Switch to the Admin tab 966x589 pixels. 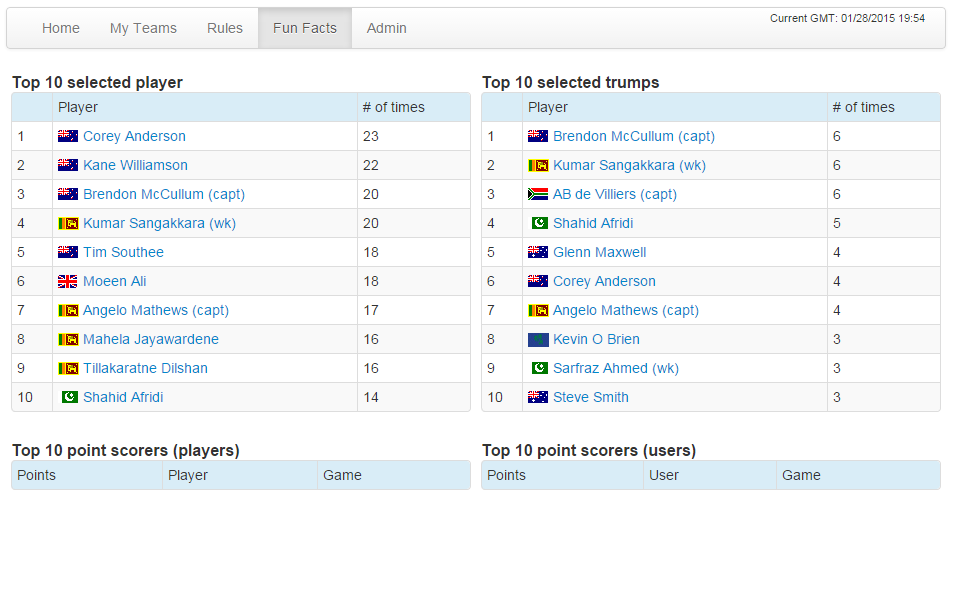pyautogui.click(x=387, y=28)
